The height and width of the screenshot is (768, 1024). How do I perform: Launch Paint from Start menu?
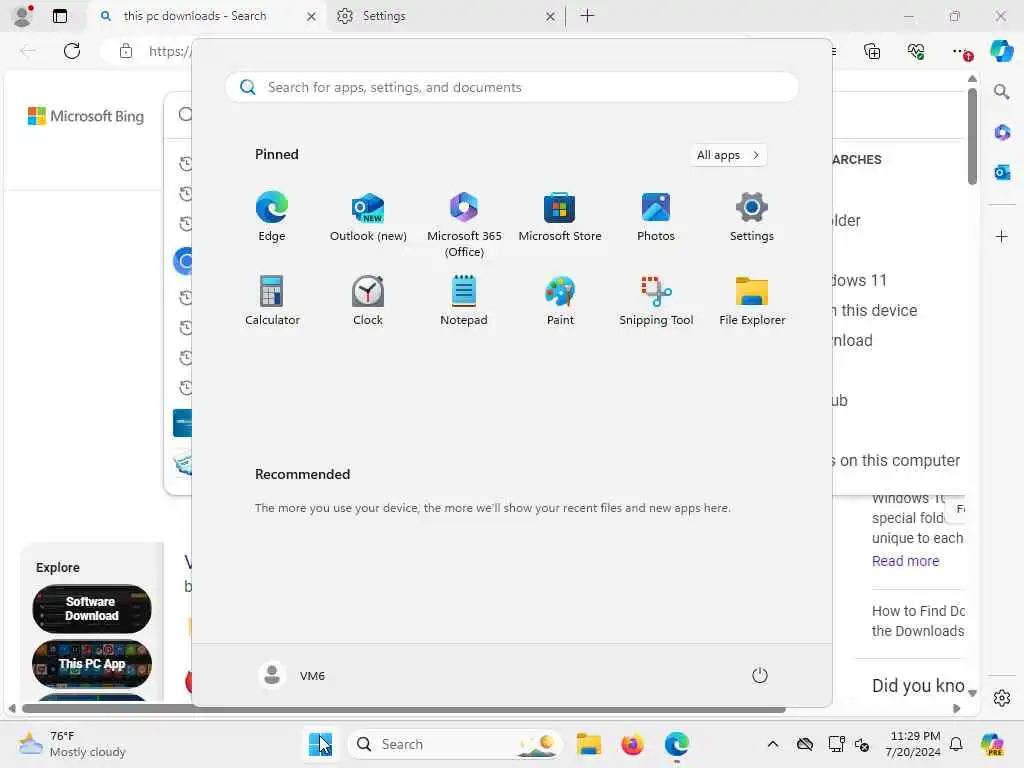coord(560,300)
